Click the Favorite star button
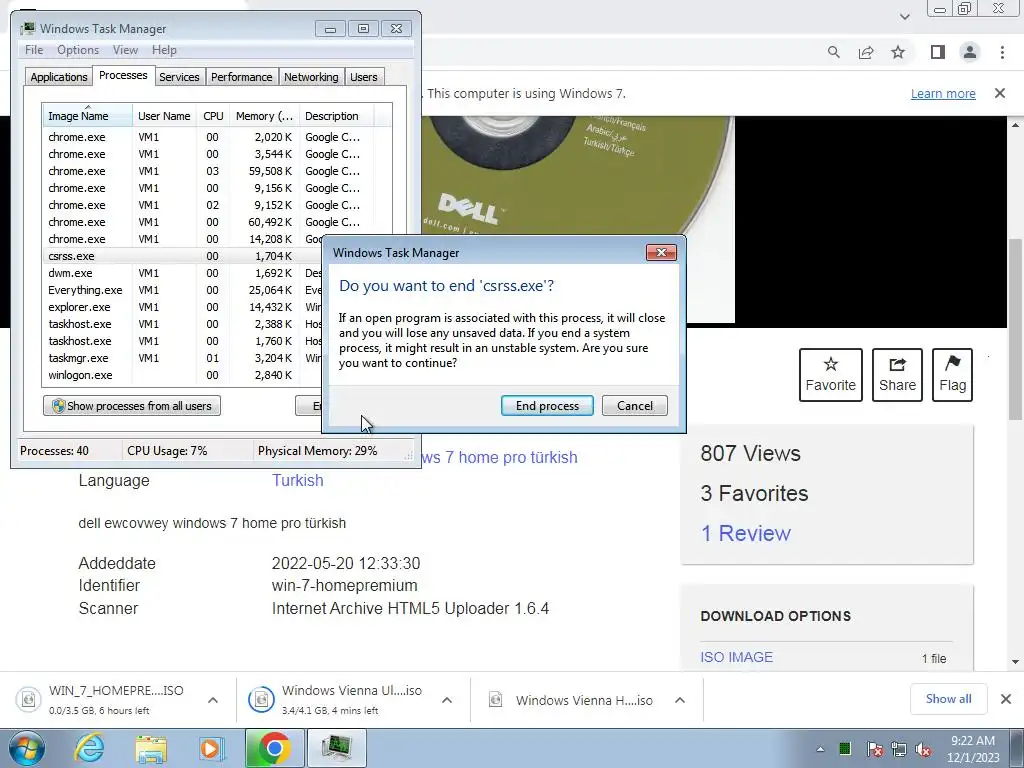Viewport: 1024px width, 768px height. (x=831, y=375)
